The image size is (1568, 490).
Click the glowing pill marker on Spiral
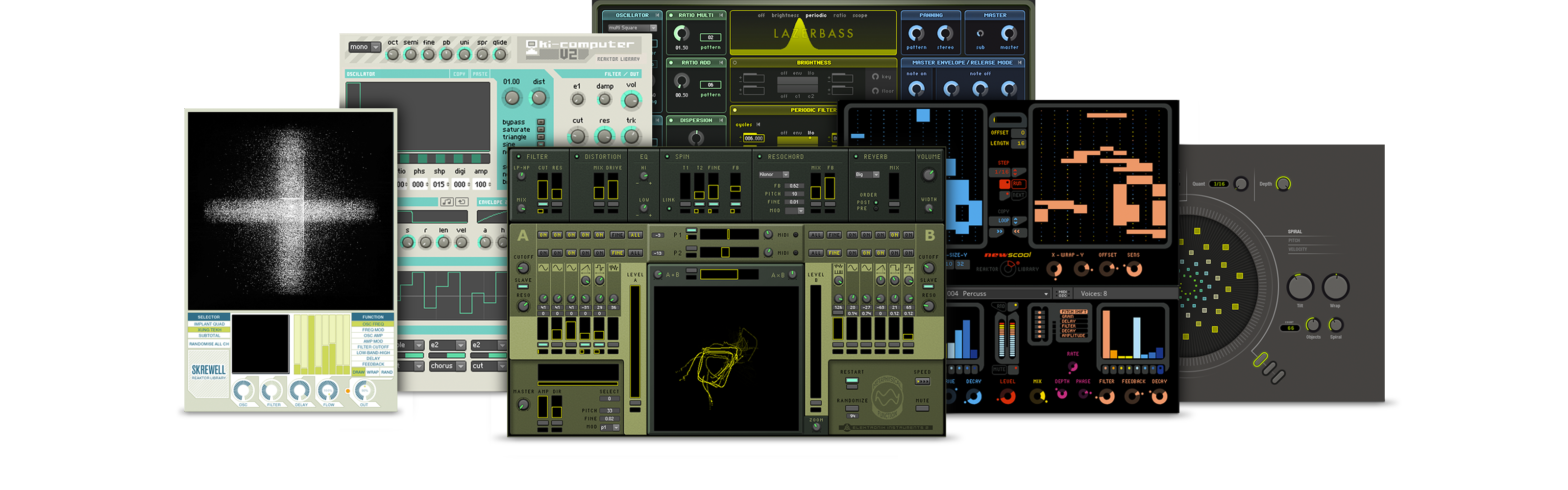click(1260, 360)
